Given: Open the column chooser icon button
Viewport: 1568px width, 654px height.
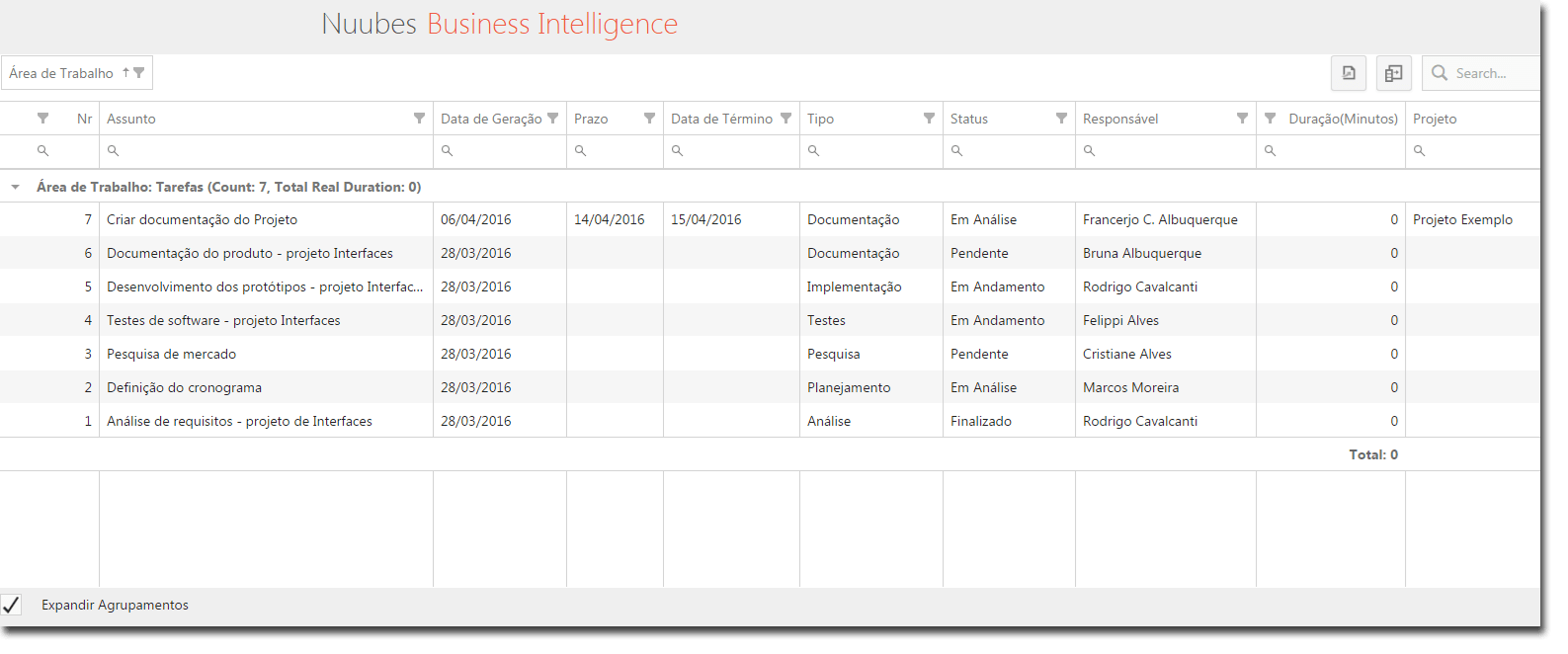Looking at the screenshot, I should coord(1394,73).
